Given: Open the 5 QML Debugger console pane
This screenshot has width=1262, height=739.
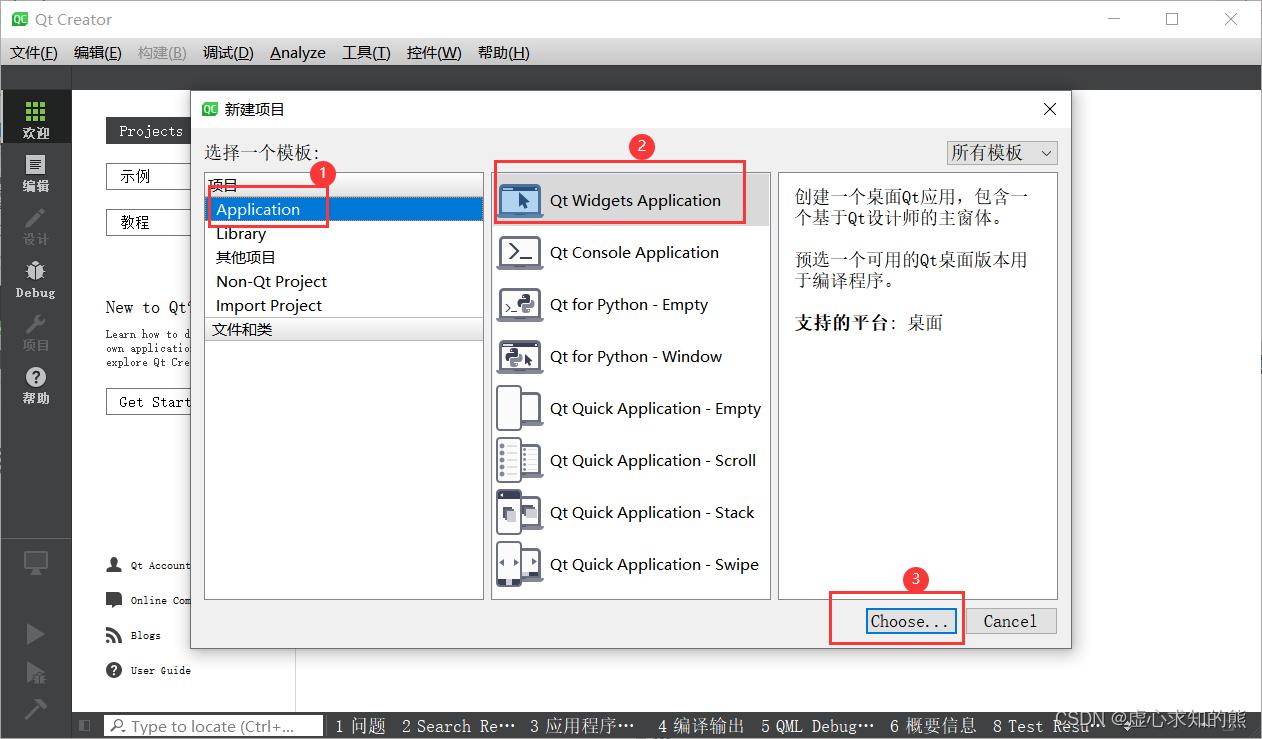Looking at the screenshot, I should [x=818, y=726].
